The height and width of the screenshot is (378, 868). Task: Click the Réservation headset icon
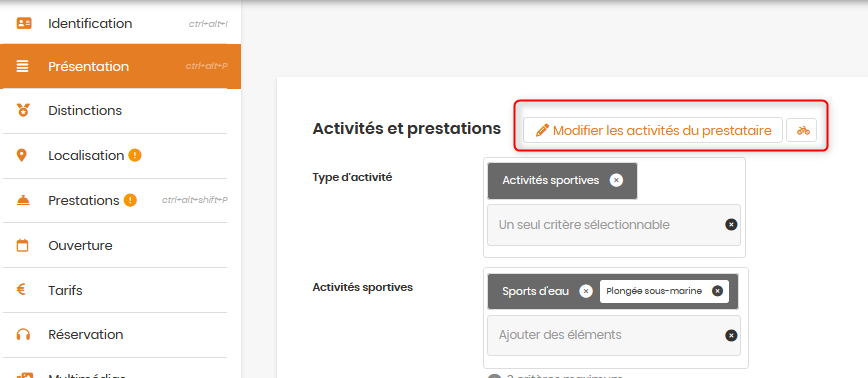pos(23,335)
